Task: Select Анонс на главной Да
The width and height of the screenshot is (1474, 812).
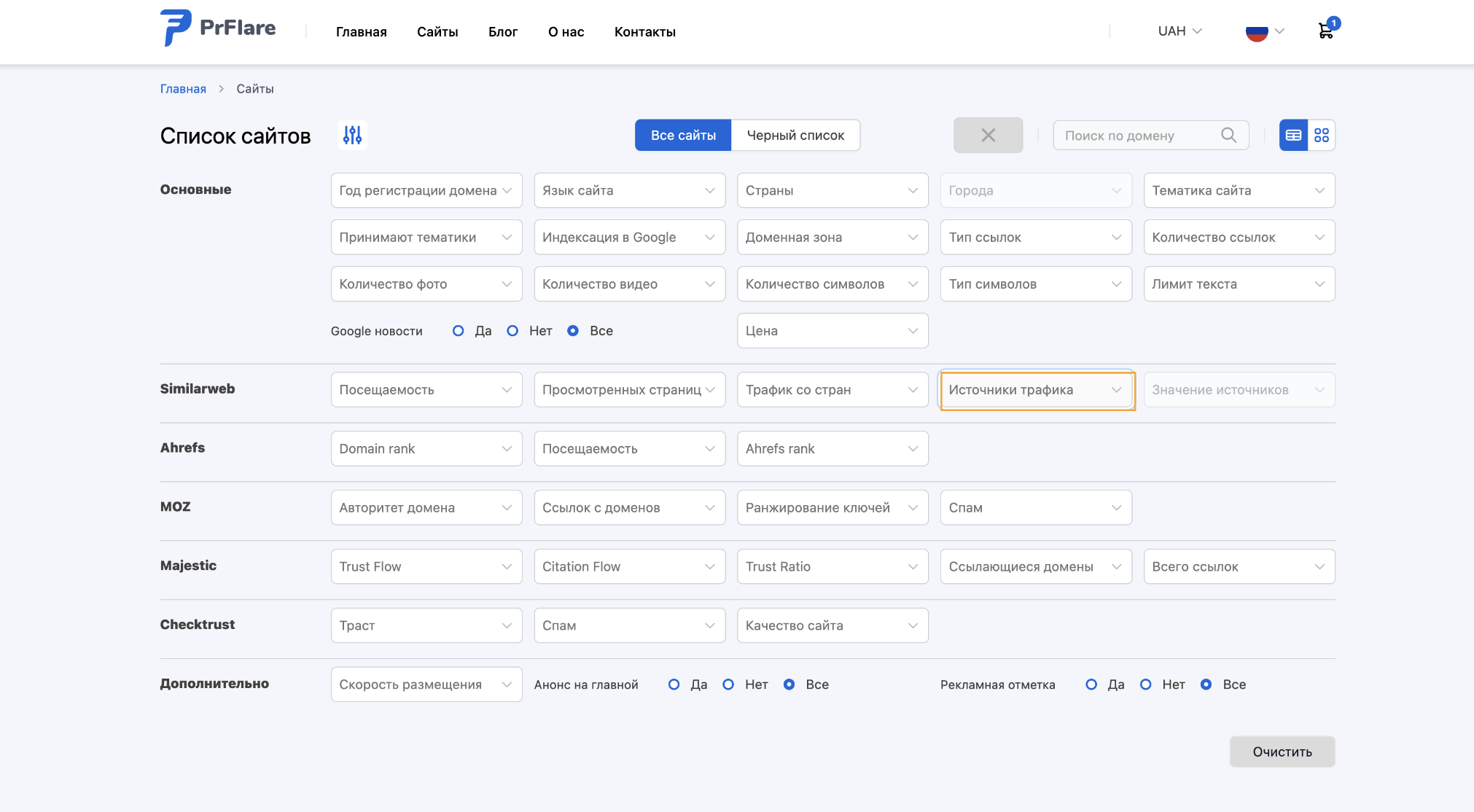Action: (674, 684)
